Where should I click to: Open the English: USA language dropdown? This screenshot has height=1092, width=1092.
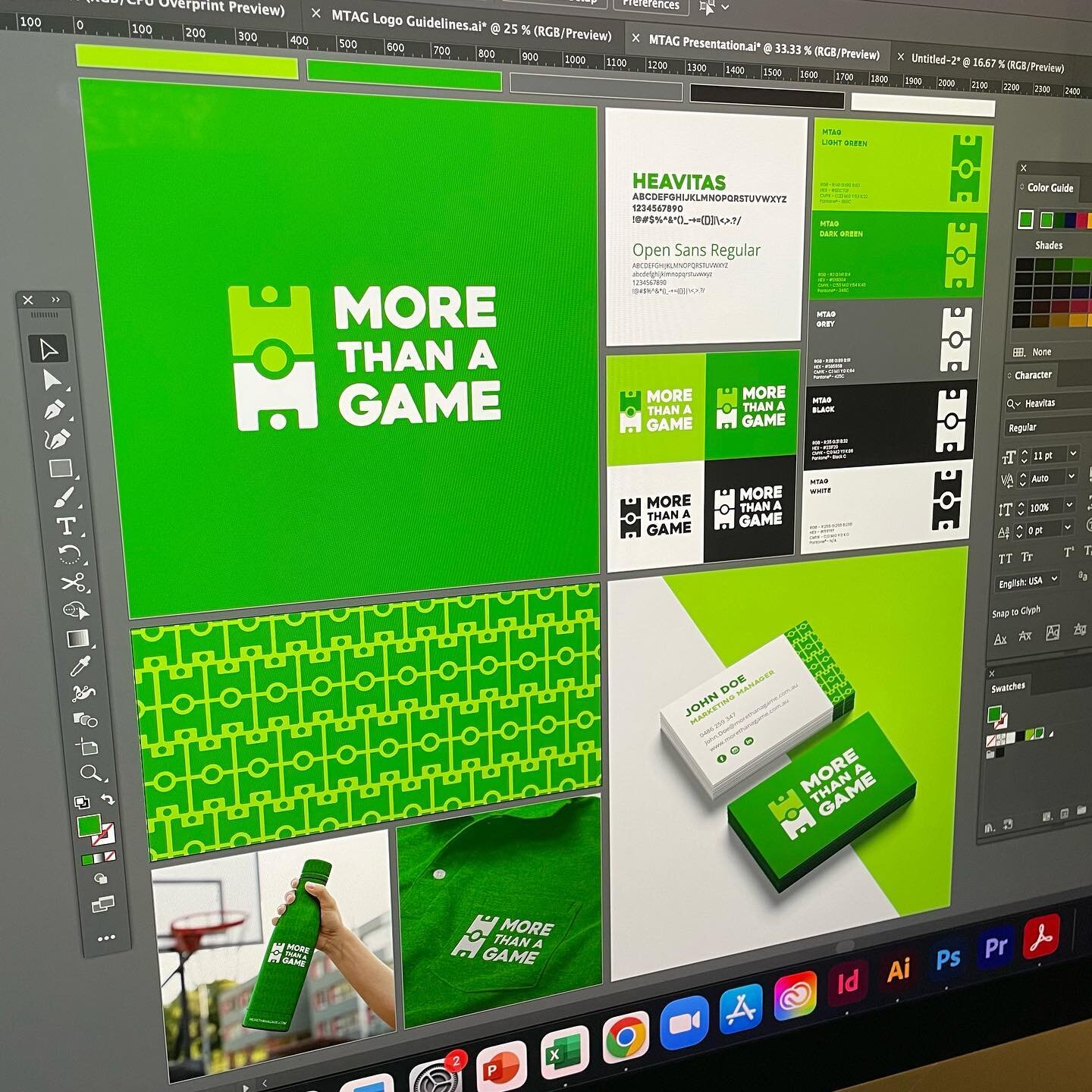[x=1027, y=582]
